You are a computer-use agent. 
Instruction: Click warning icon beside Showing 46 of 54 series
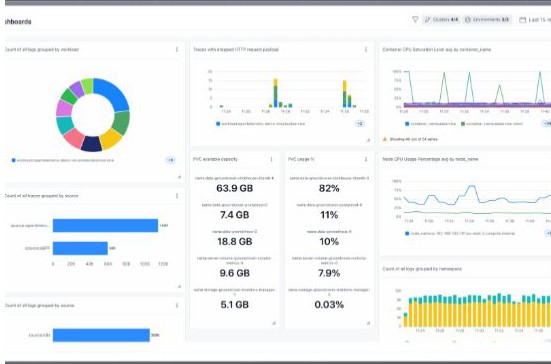(385, 139)
